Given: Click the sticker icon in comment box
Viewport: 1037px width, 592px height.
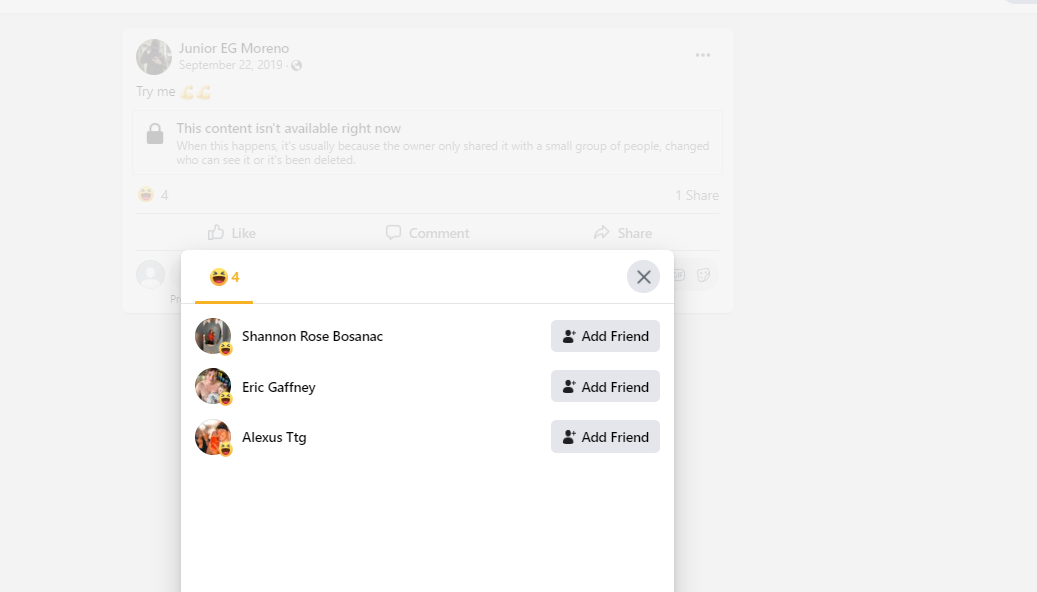Looking at the screenshot, I should 703,275.
